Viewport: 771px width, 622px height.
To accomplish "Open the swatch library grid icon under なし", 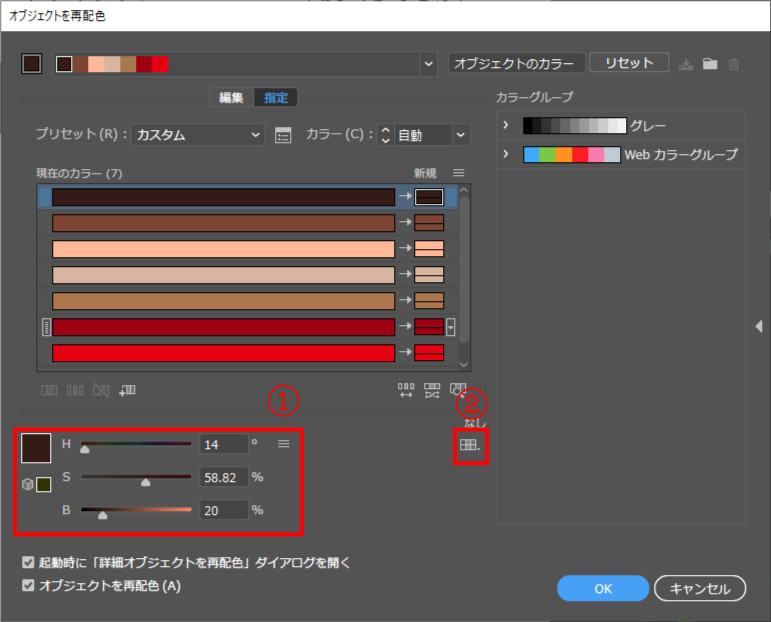I will point(469,444).
